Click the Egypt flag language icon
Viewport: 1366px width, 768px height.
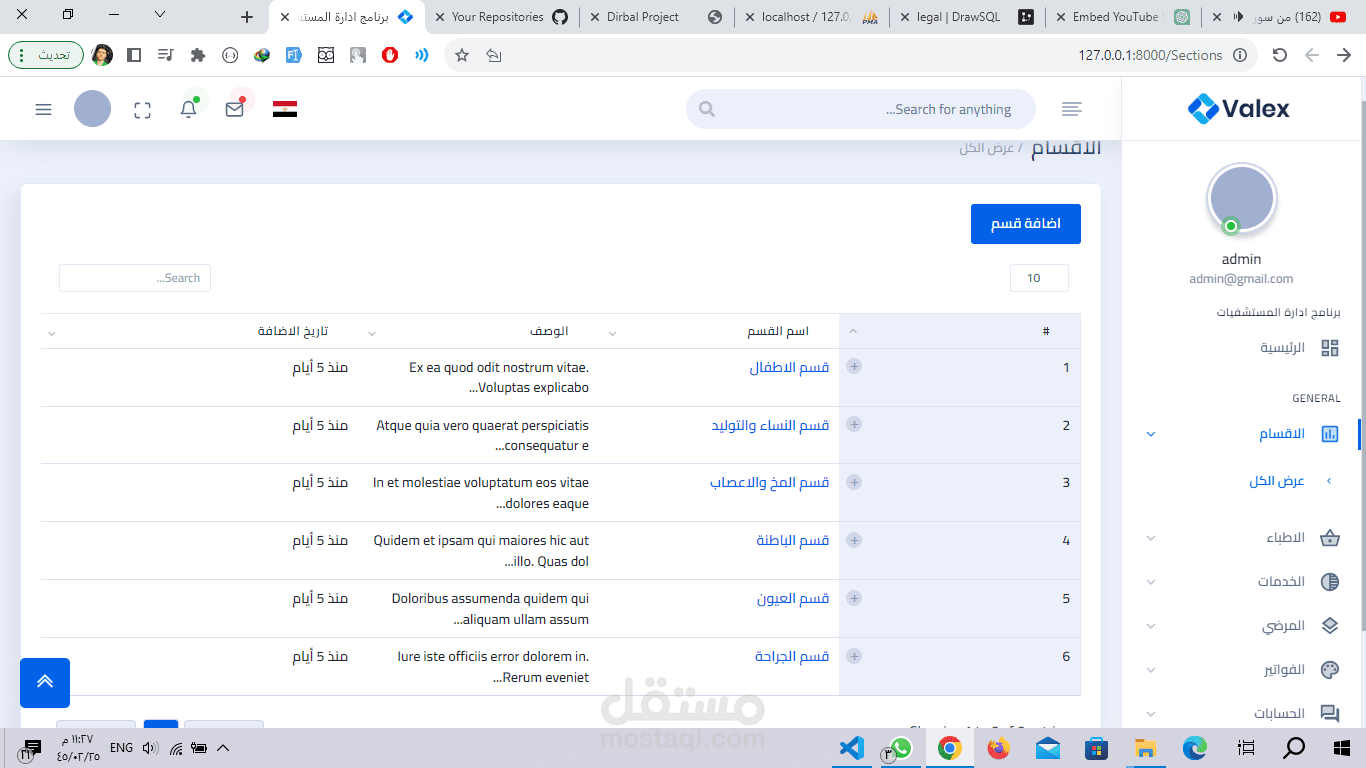(285, 109)
